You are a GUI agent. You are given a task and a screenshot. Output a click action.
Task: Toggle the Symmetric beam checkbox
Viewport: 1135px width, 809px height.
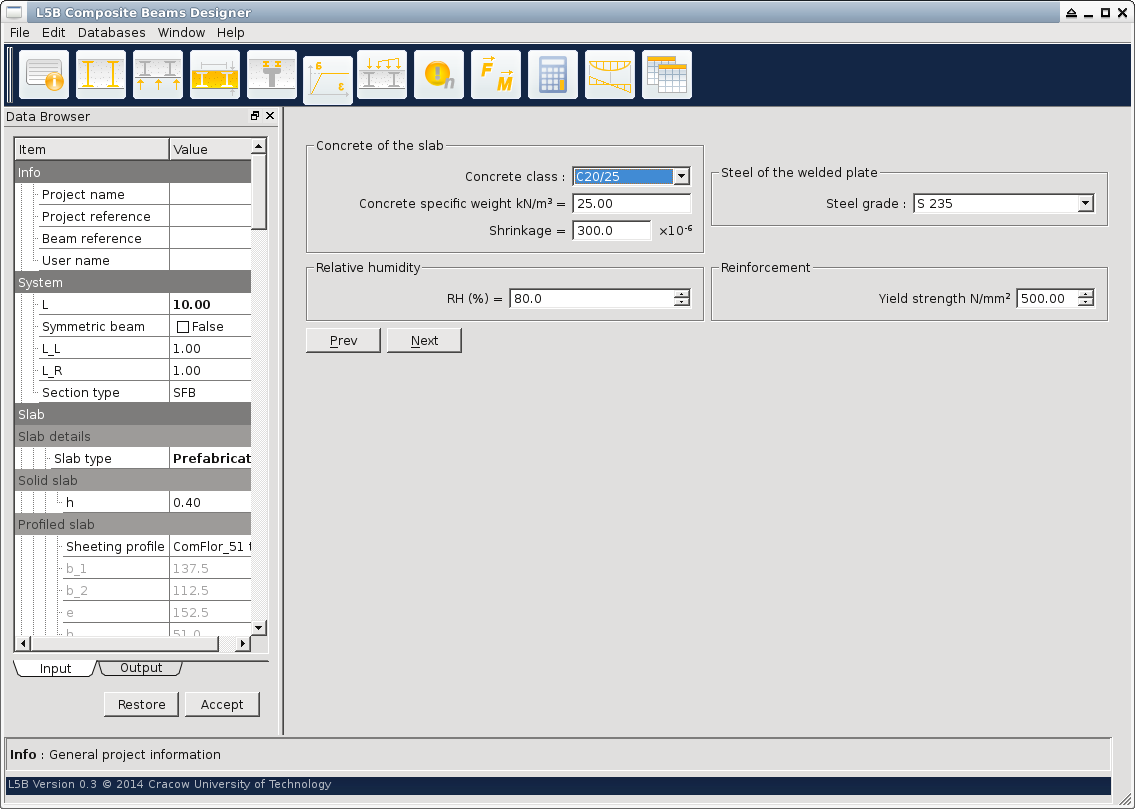183,327
